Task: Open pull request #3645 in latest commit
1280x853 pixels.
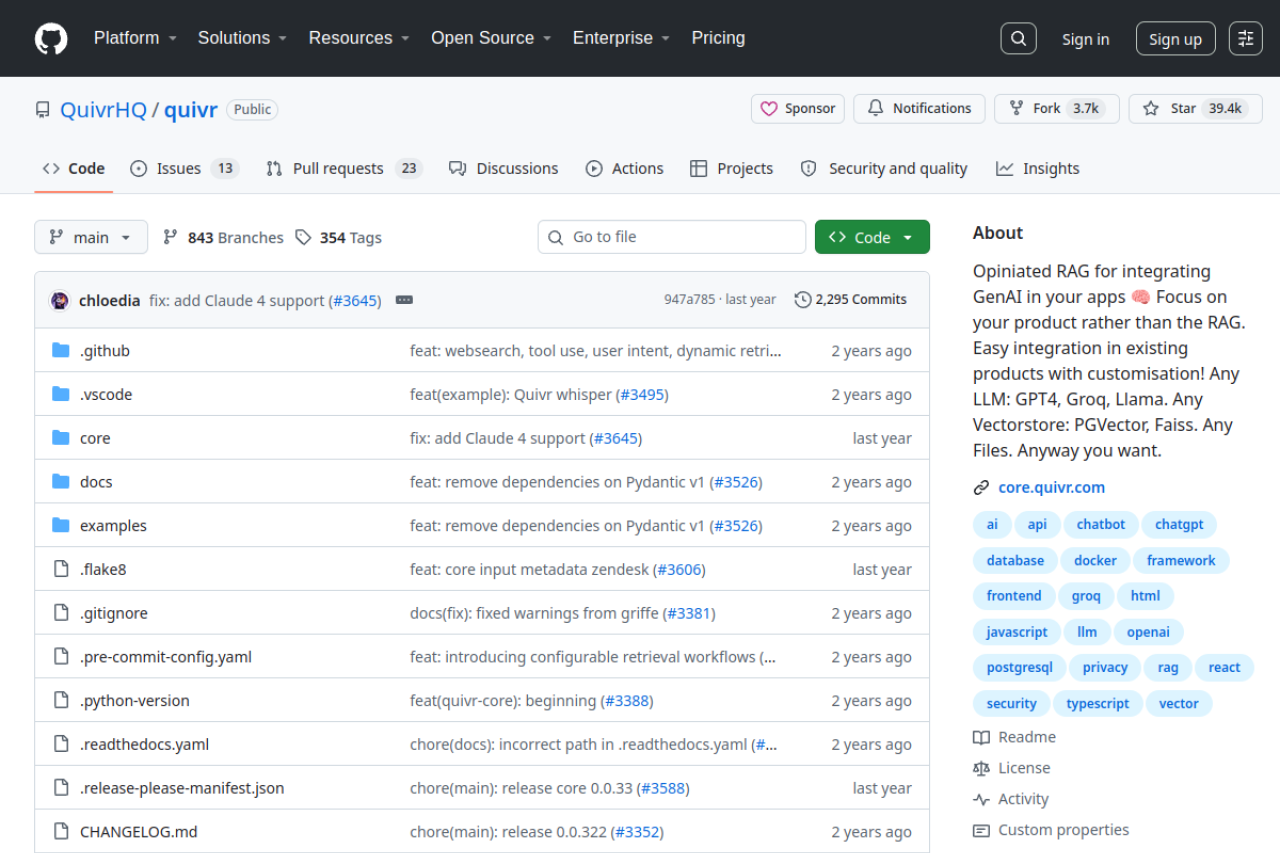Action: pyautogui.click(x=355, y=300)
